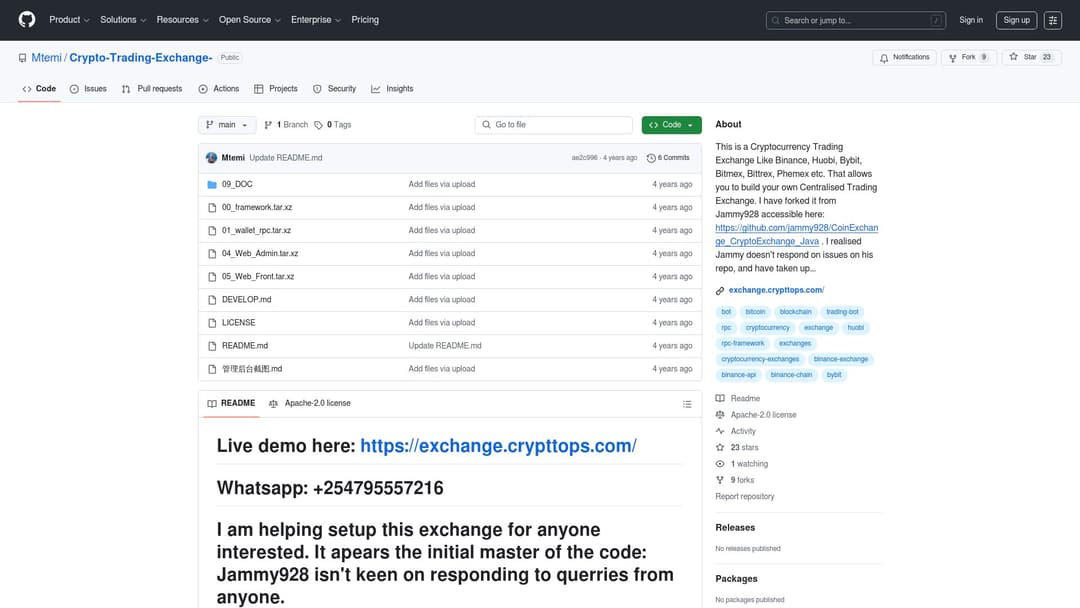This screenshot has height=608, width=1080.
Task: Click the bitcoin topic tag
Action: (x=755, y=312)
